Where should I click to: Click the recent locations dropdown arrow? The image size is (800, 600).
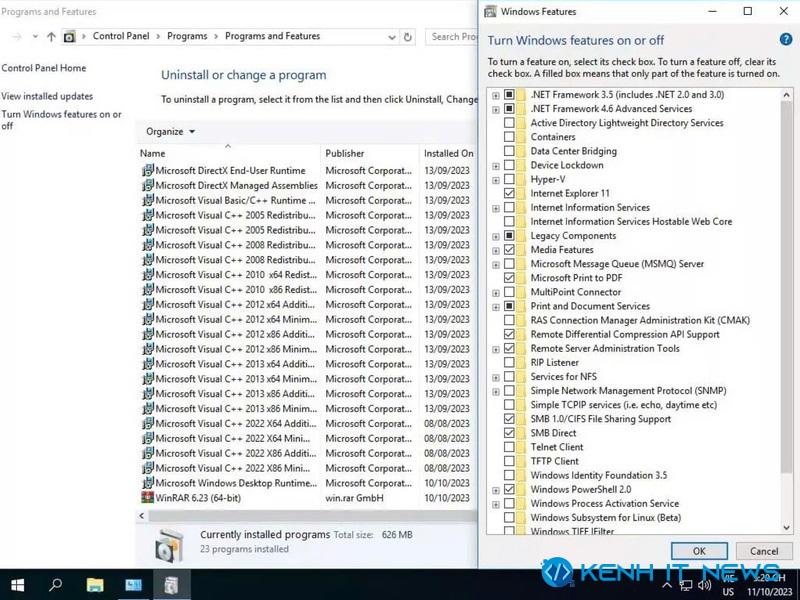35,36
